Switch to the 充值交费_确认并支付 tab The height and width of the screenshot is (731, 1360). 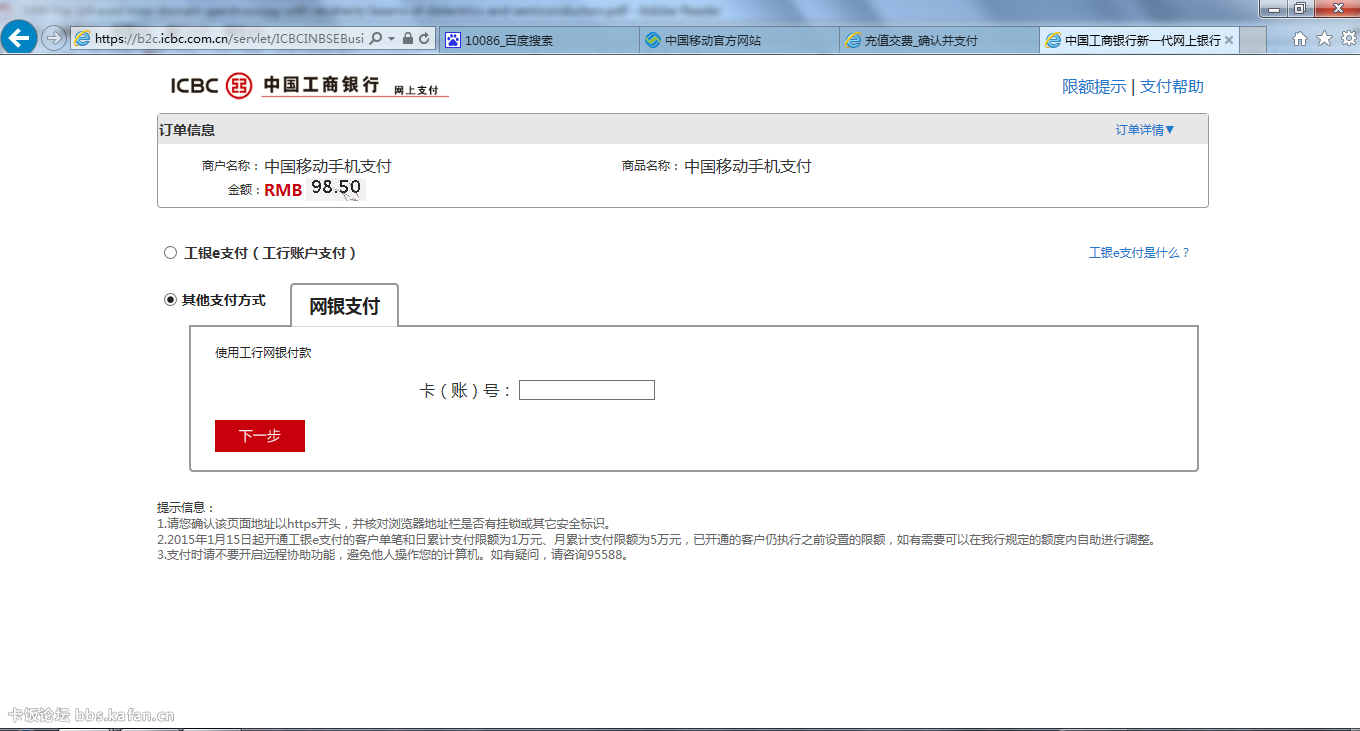tap(939, 40)
